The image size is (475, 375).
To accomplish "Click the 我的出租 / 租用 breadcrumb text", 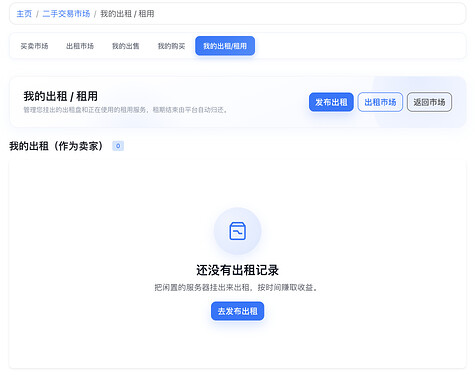I will pos(127,14).
